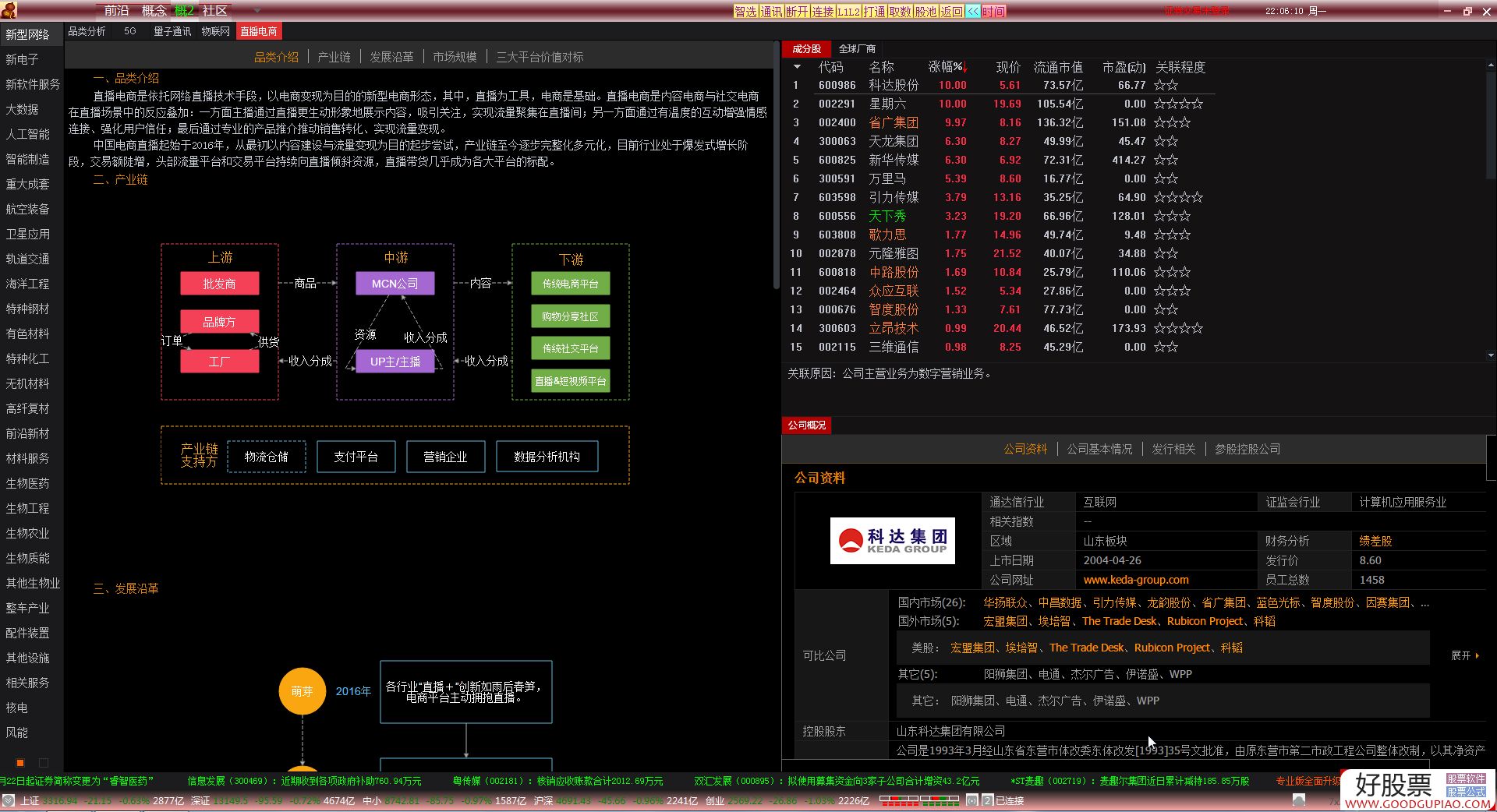
Task: Open the dropdown arrow above stock row numbers
Action: [x=796, y=67]
